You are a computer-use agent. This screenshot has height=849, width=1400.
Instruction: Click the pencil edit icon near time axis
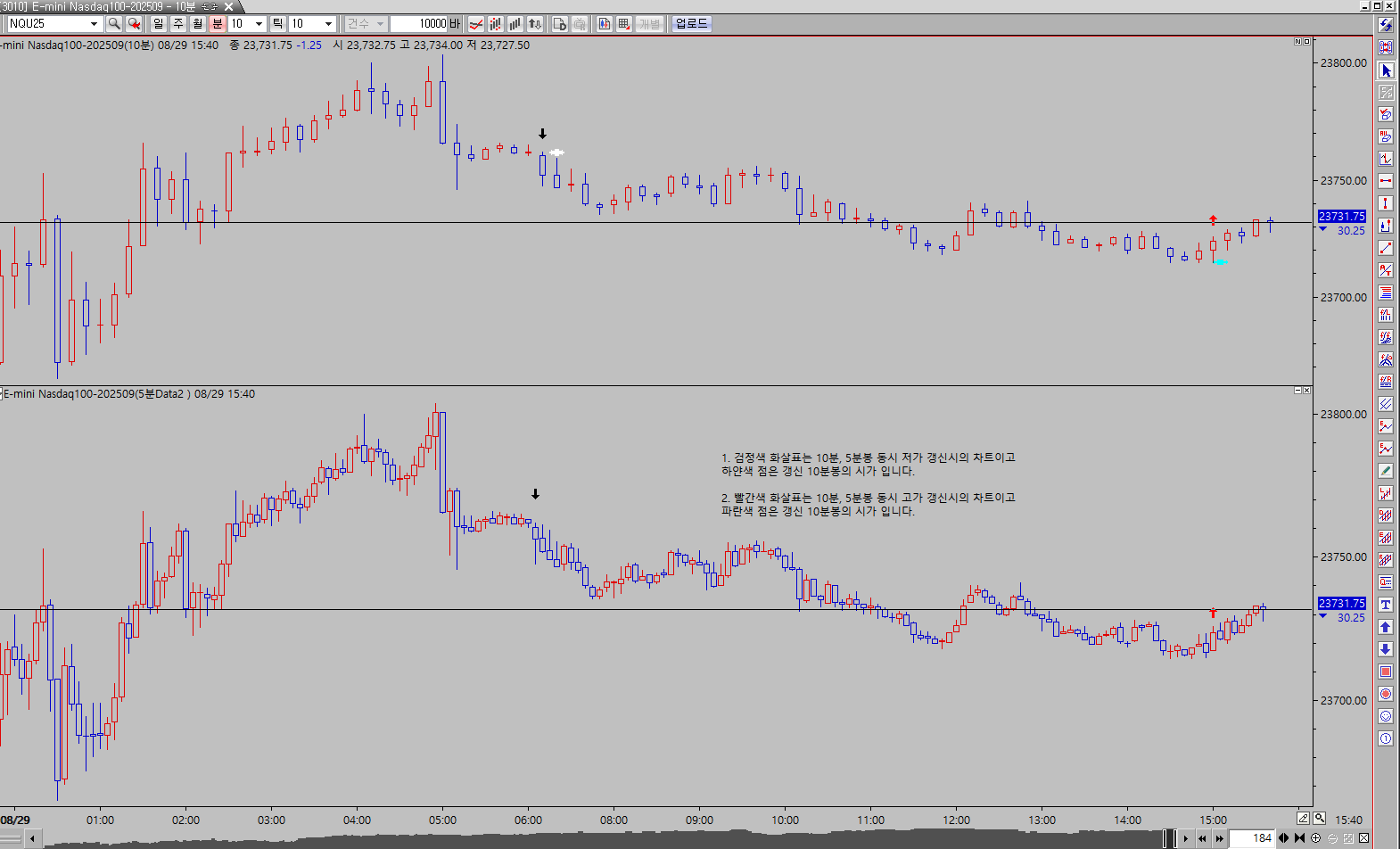point(1303,818)
